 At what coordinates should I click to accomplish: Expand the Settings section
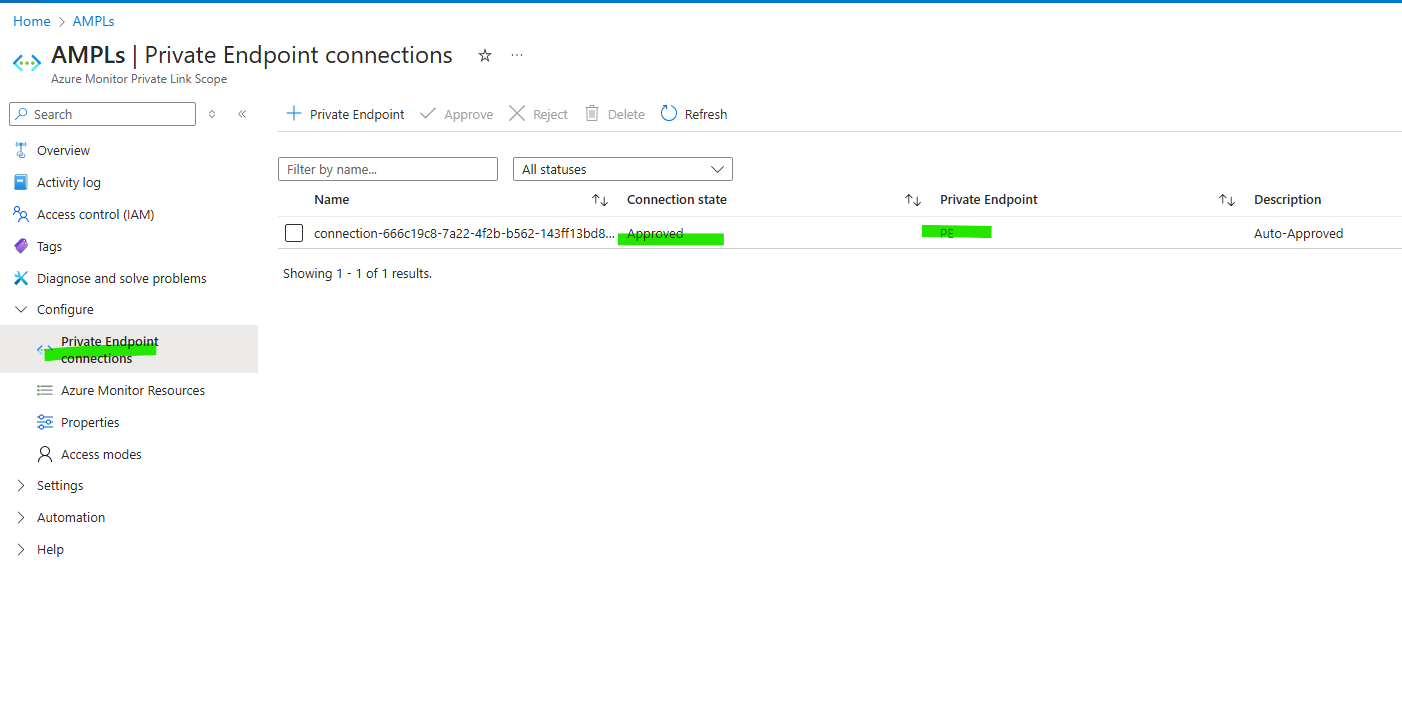coord(60,485)
